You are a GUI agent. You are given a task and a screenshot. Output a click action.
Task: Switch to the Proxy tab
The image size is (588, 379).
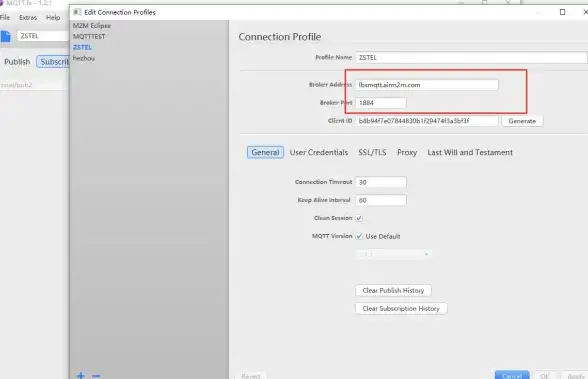point(407,153)
